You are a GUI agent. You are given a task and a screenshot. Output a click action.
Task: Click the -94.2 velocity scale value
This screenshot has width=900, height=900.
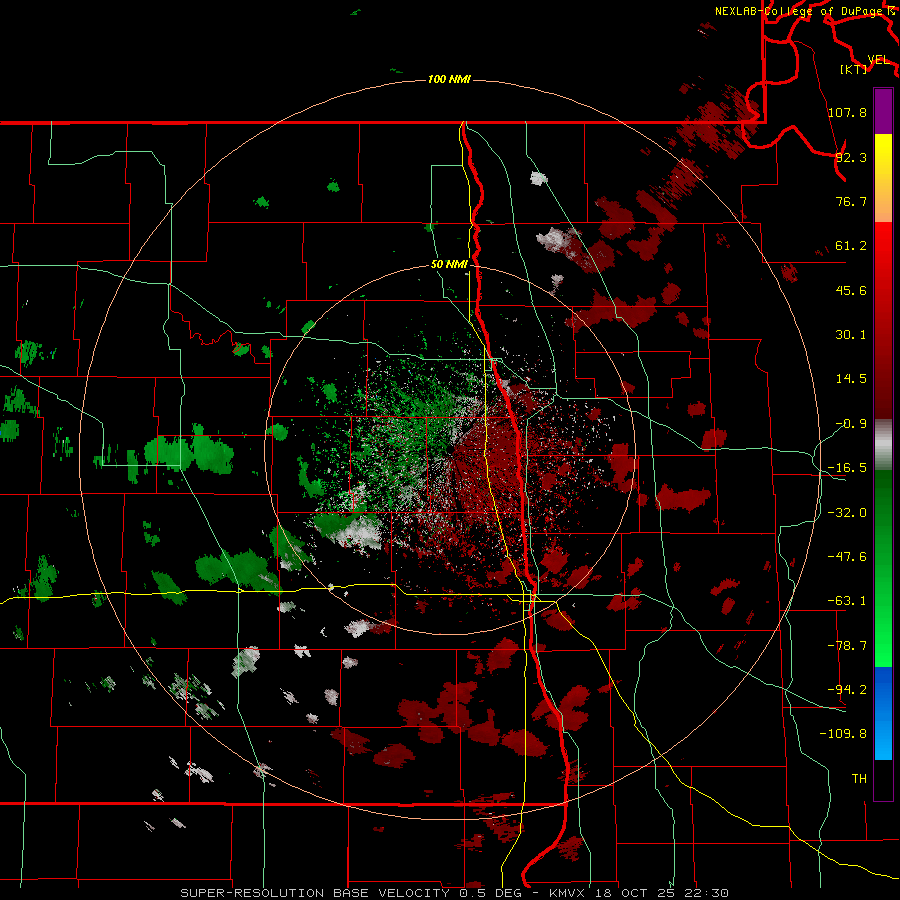tap(847, 689)
